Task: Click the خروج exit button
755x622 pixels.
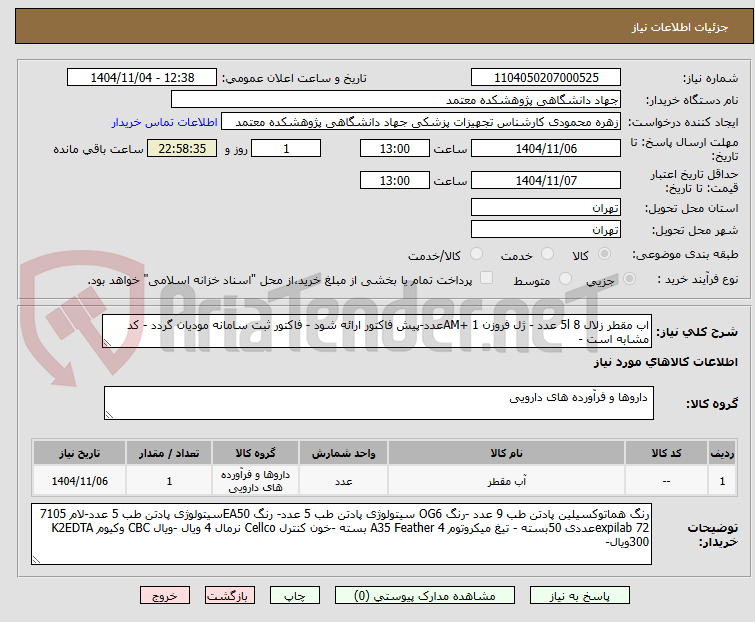Action: pyautogui.click(x=165, y=596)
